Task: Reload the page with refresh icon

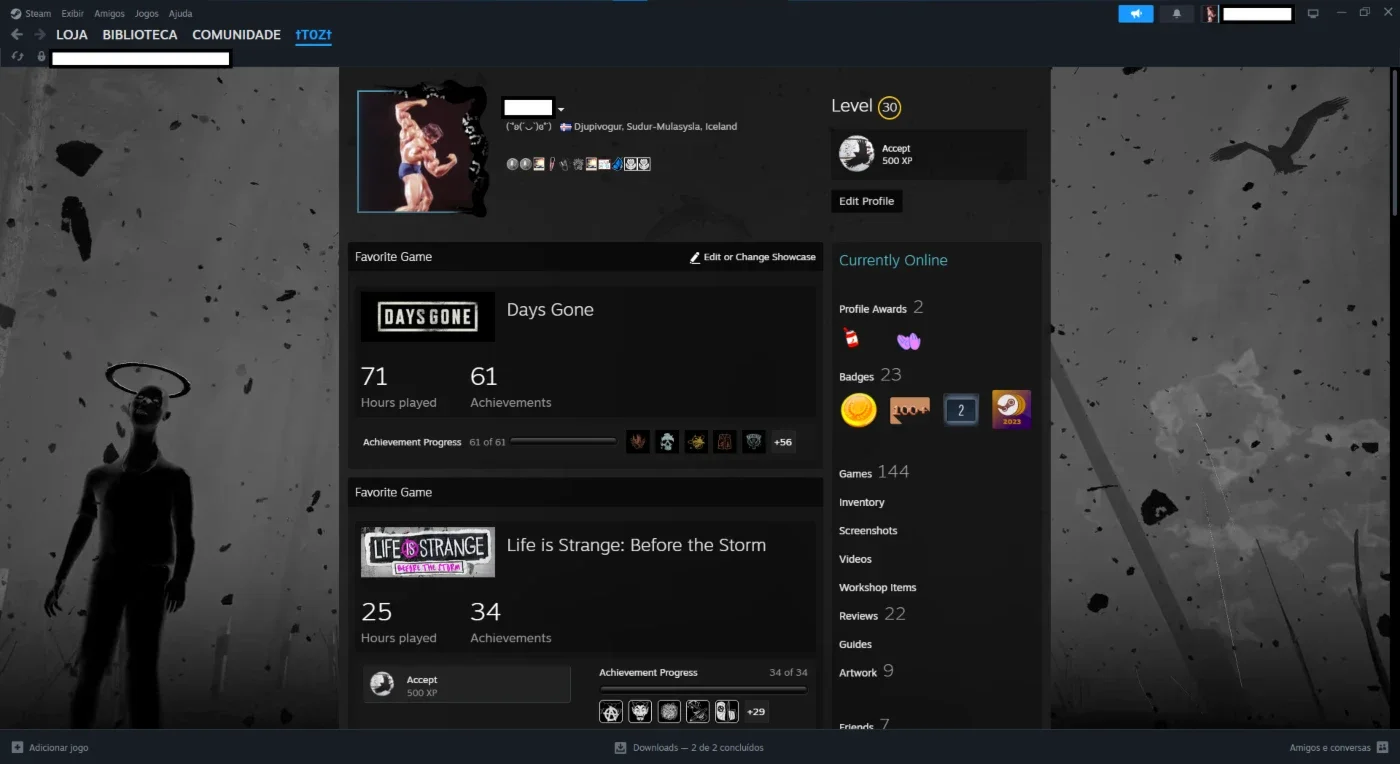Action: coord(17,57)
